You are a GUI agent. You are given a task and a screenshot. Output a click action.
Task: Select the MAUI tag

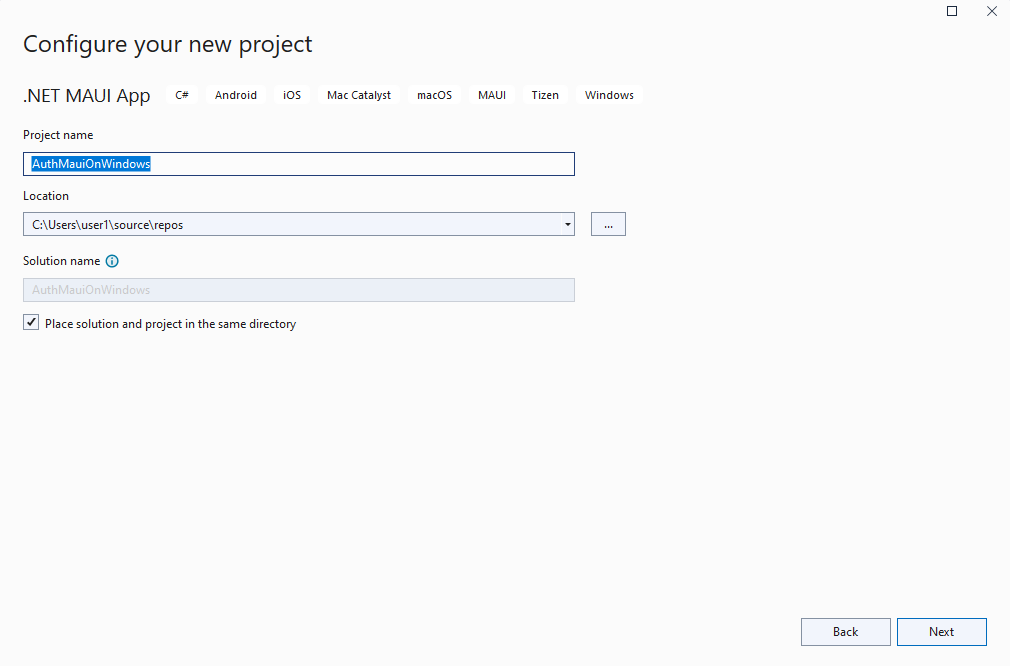(491, 95)
